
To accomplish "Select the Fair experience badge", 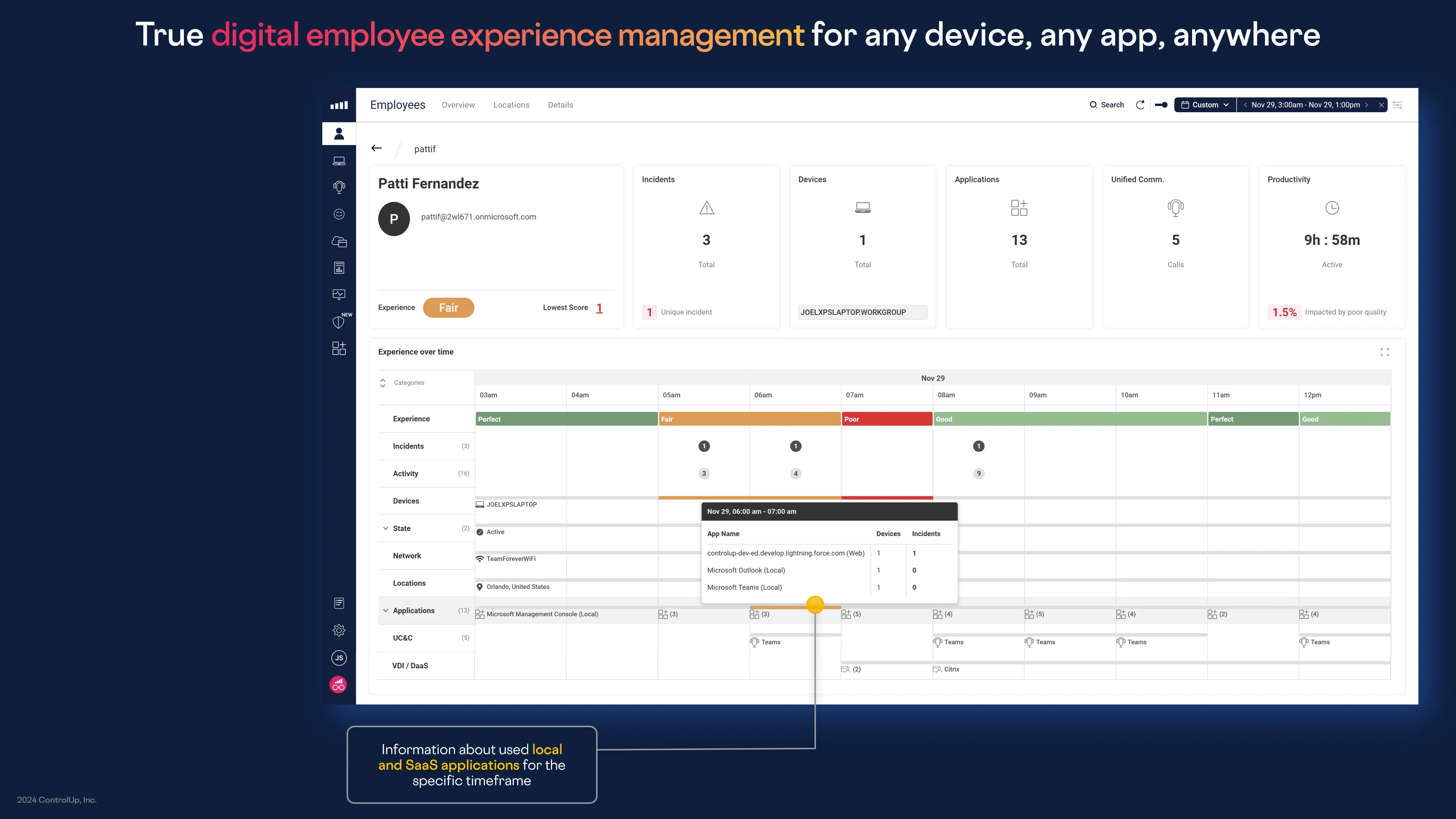I will coord(448,308).
